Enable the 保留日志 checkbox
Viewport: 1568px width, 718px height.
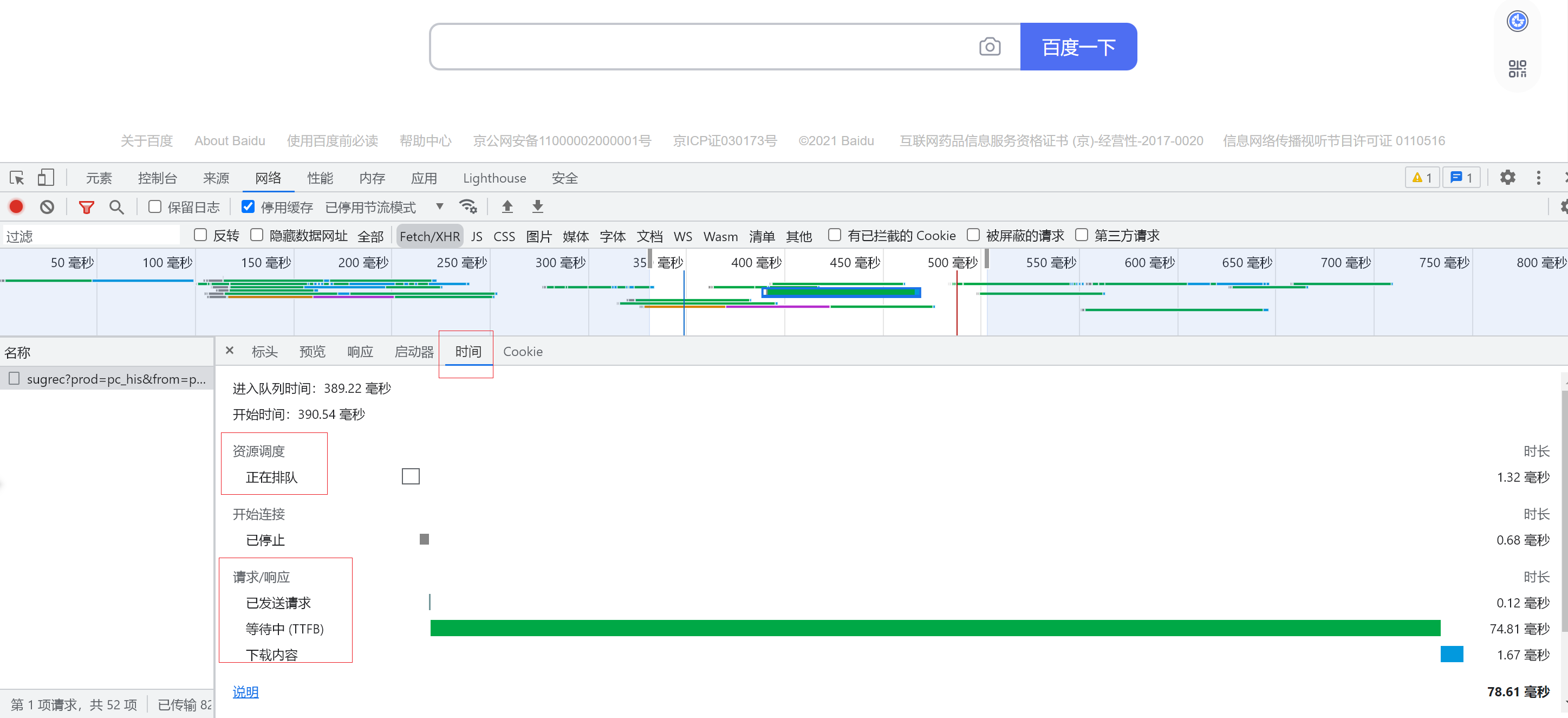tap(154, 206)
